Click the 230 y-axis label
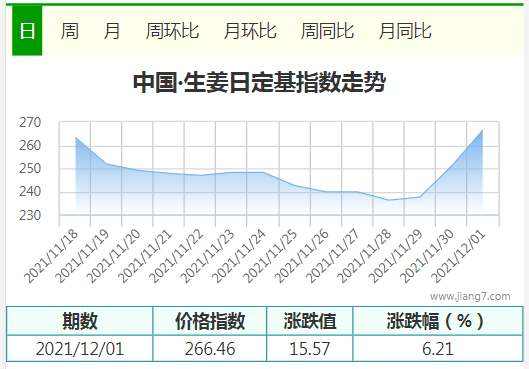This screenshot has height=369, width=529. pos(30,215)
